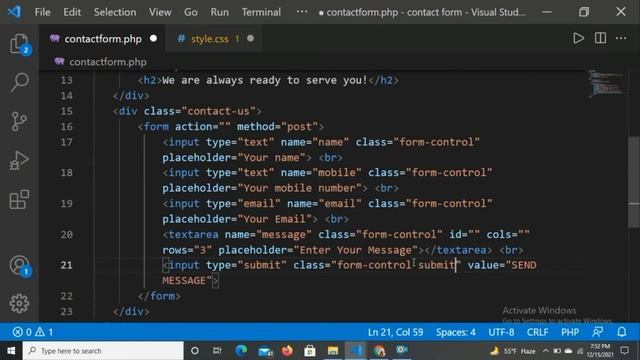Split the editor to the right
Screen dimensions: 640x360
[x=600, y=38]
